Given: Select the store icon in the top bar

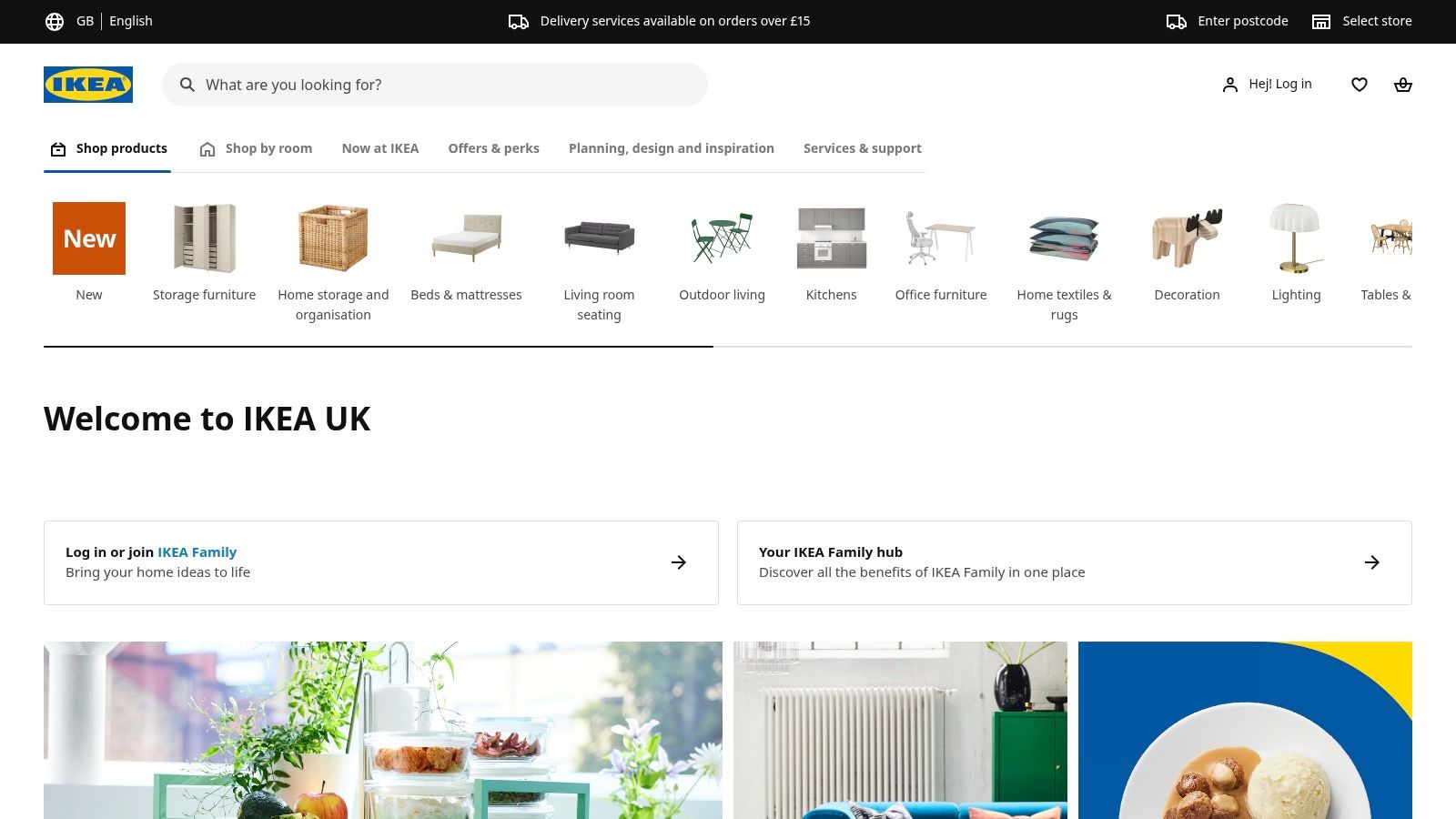Looking at the screenshot, I should (1321, 21).
